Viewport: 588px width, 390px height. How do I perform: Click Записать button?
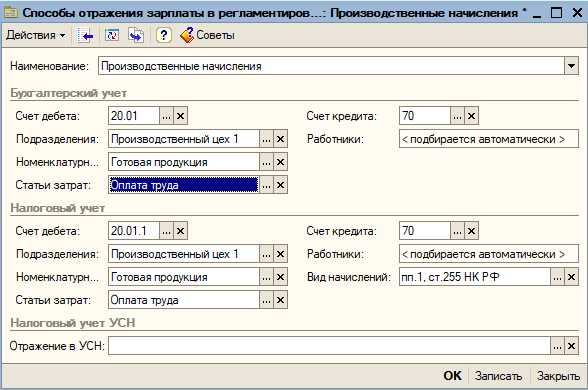pos(498,376)
